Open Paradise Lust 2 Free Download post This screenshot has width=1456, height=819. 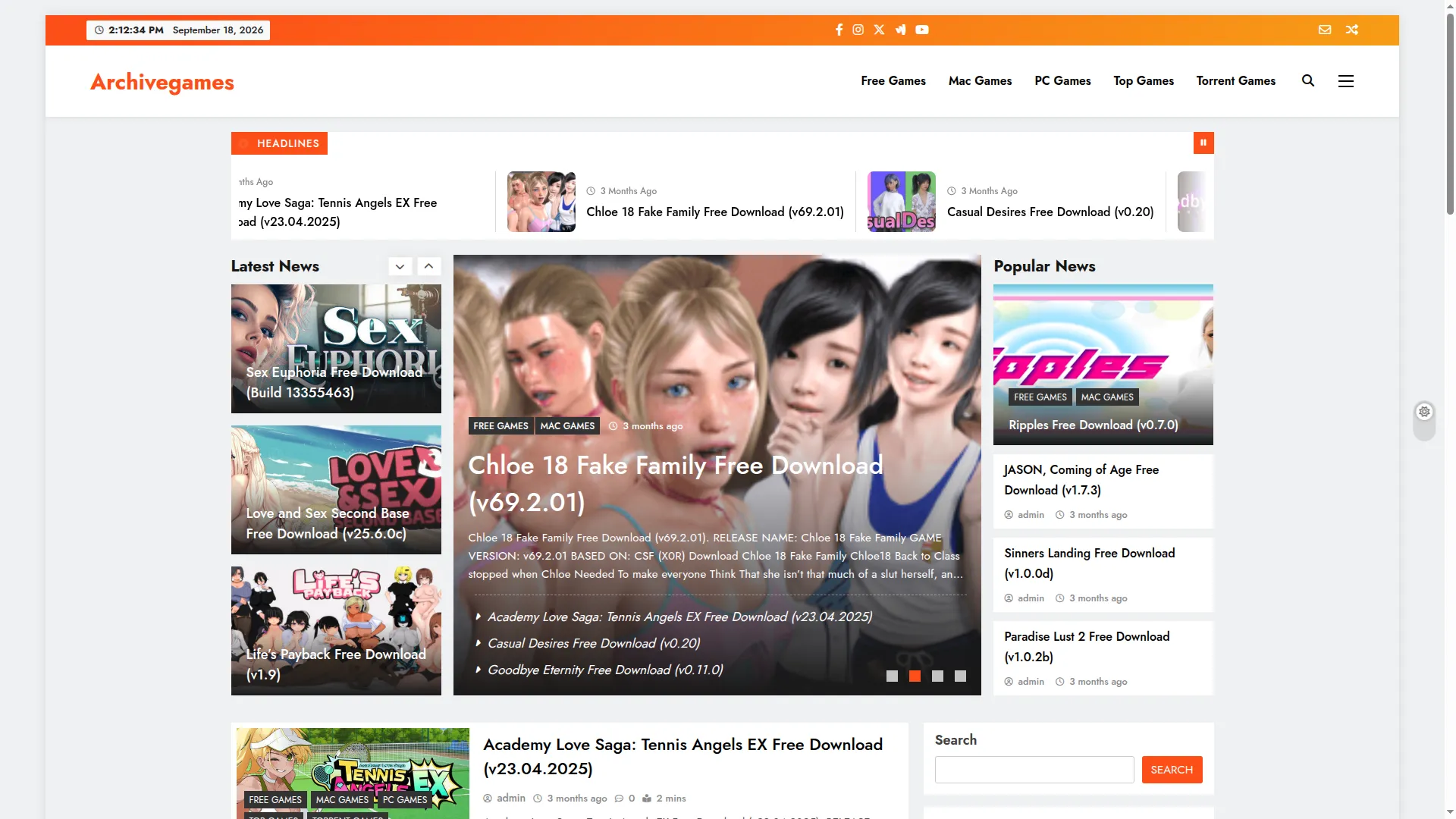[1087, 647]
